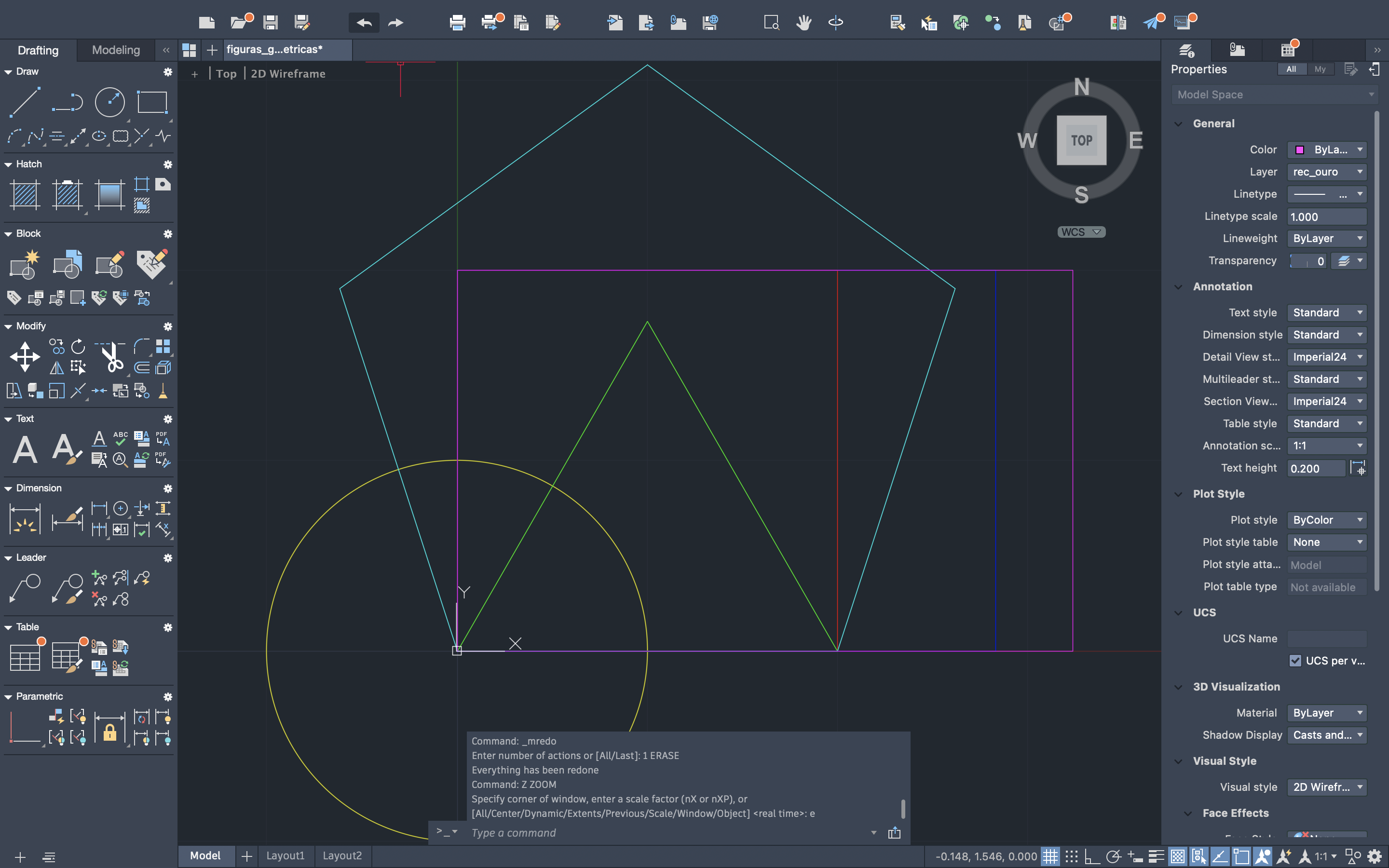Select the Multiline Text tool

click(x=25, y=449)
